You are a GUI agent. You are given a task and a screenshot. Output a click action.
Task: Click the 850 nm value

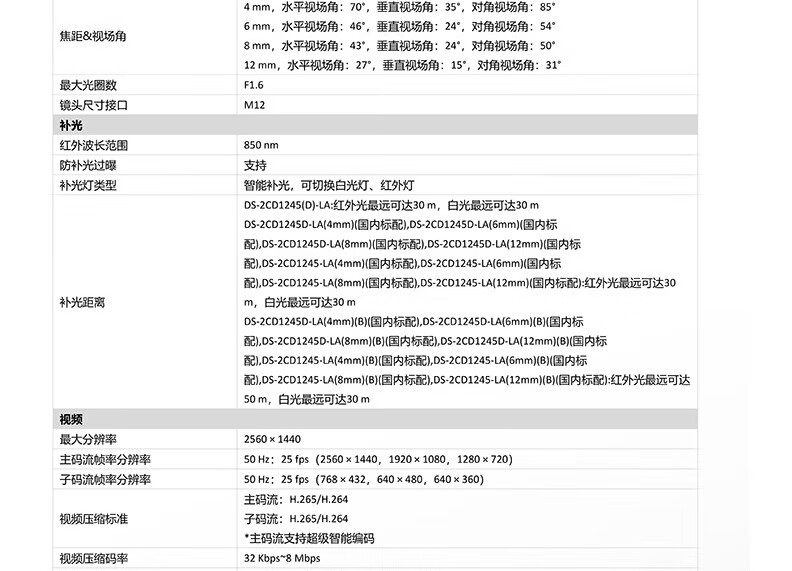click(261, 145)
